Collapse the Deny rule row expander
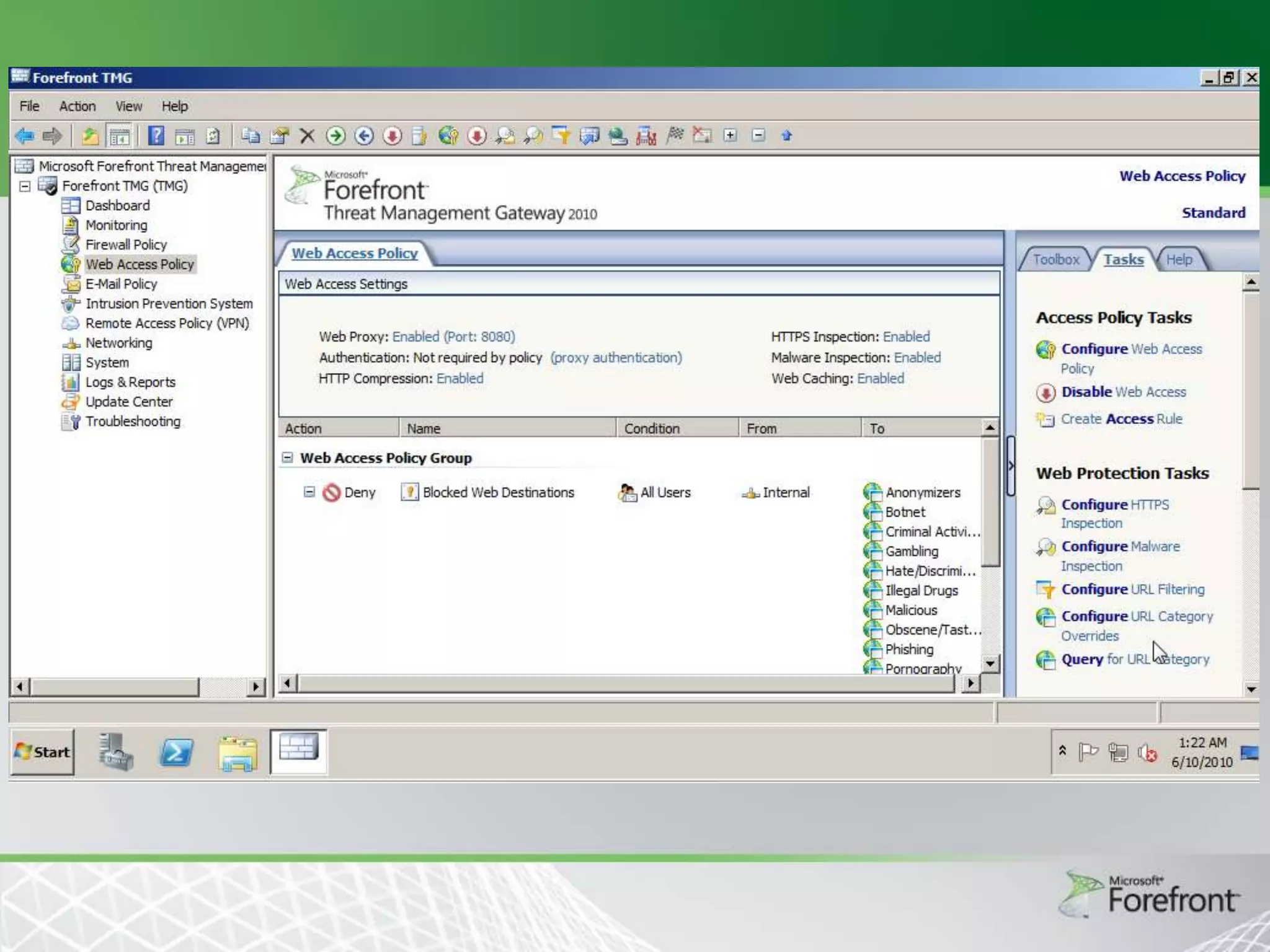The width and height of the screenshot is (1270, 952). coord(309,492)
